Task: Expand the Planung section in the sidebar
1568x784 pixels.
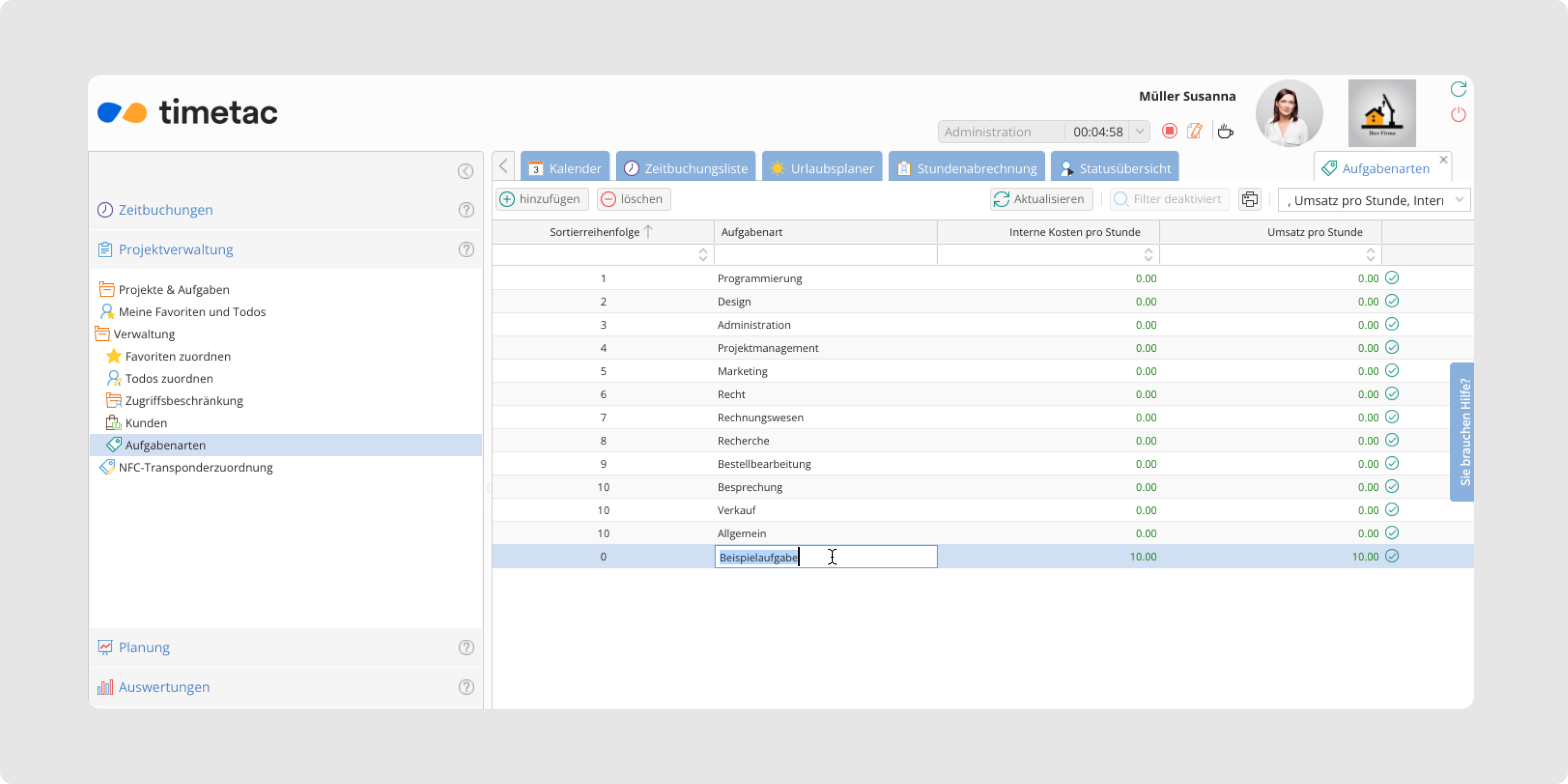Action: 144,647
